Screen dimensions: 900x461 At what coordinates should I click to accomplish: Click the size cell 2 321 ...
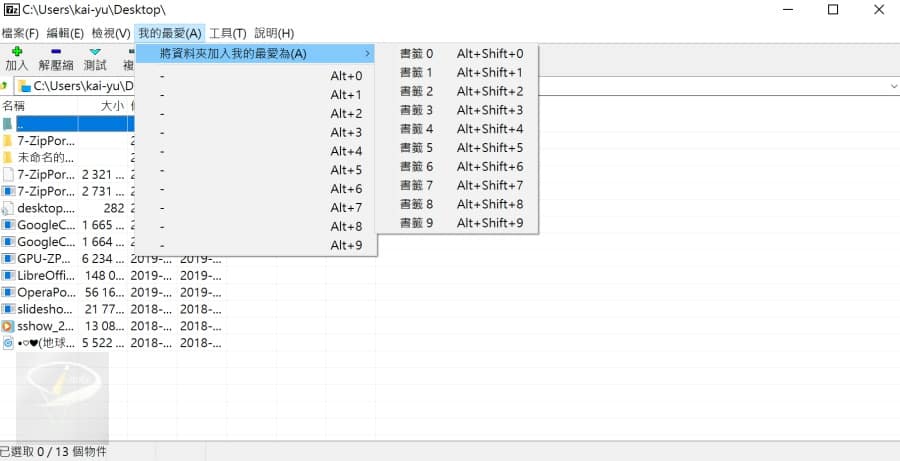point(103,175)
